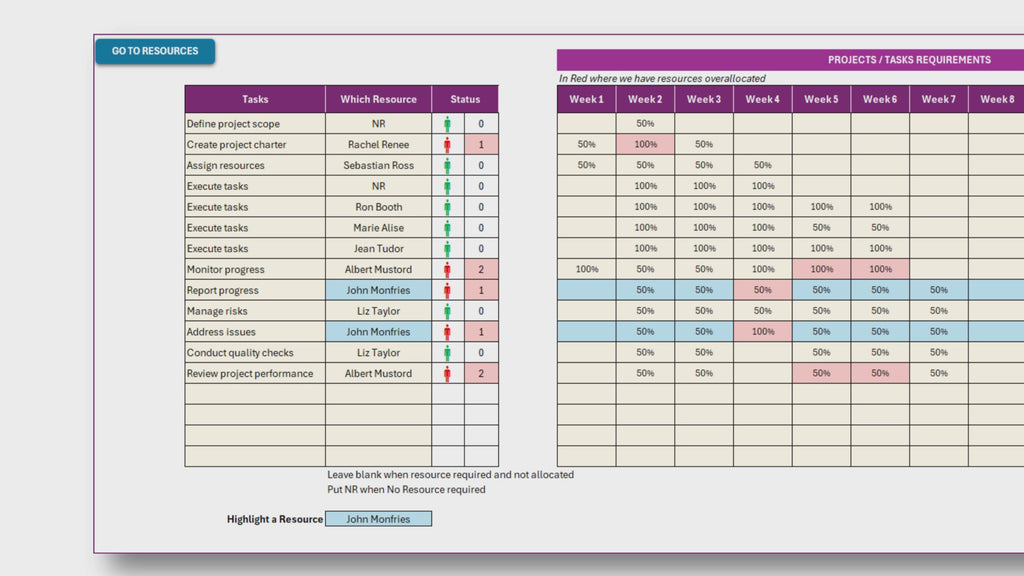This screenshot has width=1024, height=576.
Task: Click the green status icon in Ron Booth's row
Action: click(447, 207)
